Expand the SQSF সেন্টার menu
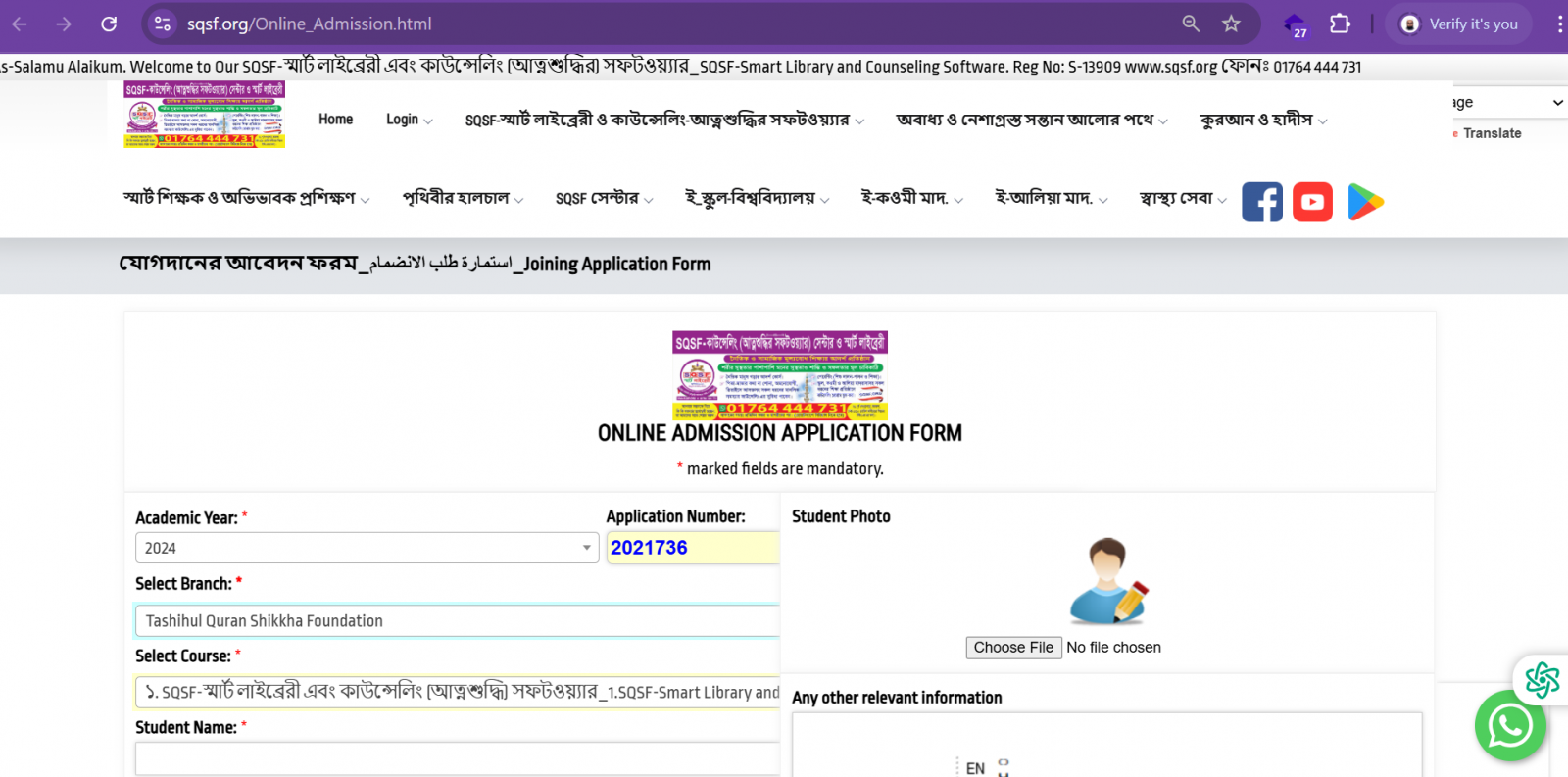1568x777 pixels. 604,199
